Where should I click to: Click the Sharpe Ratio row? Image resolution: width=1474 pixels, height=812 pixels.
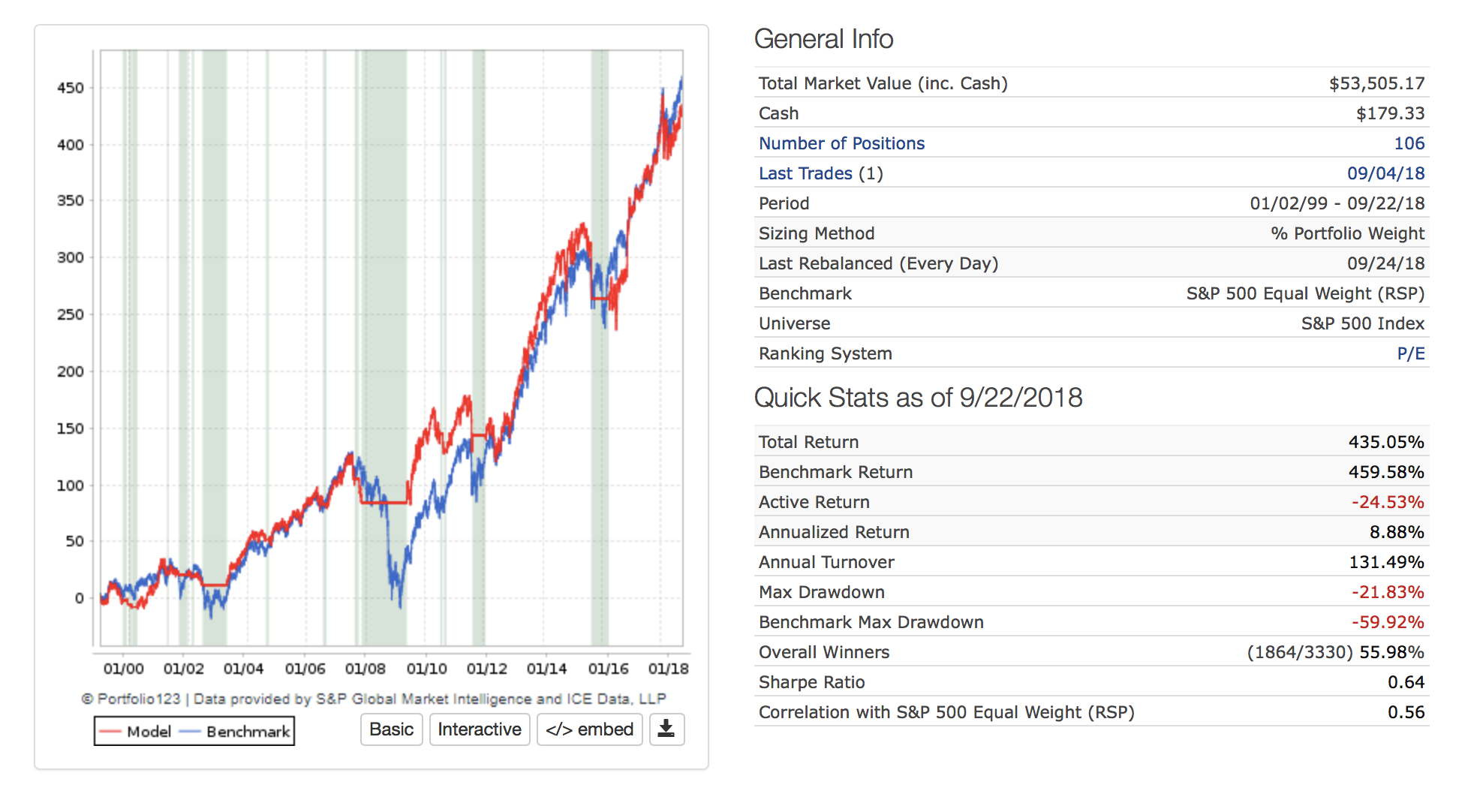[x=811, y=682]
